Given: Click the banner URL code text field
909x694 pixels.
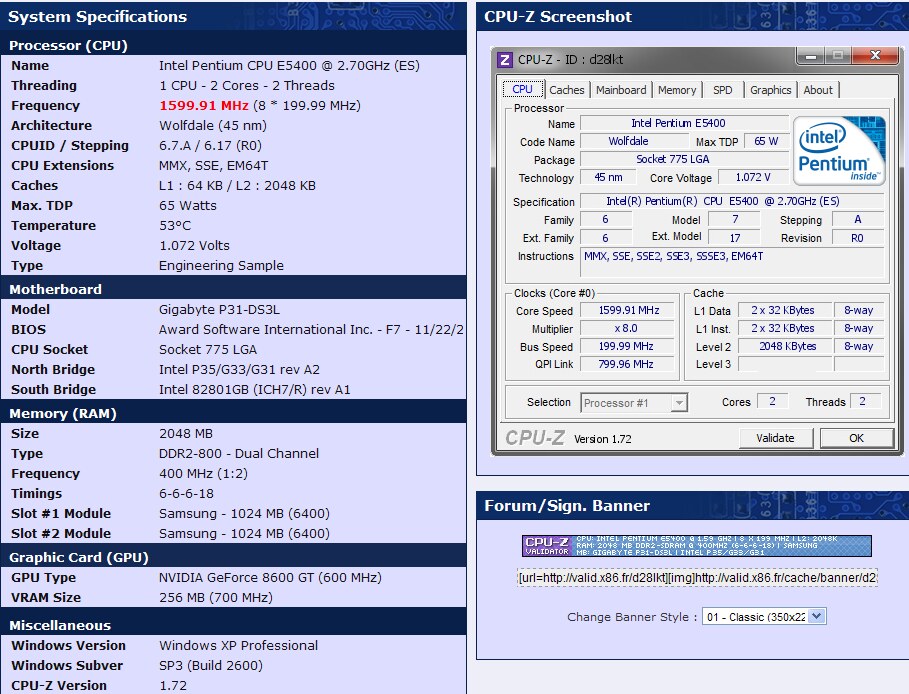Looking at the screenshot, I should coord(696,578).
